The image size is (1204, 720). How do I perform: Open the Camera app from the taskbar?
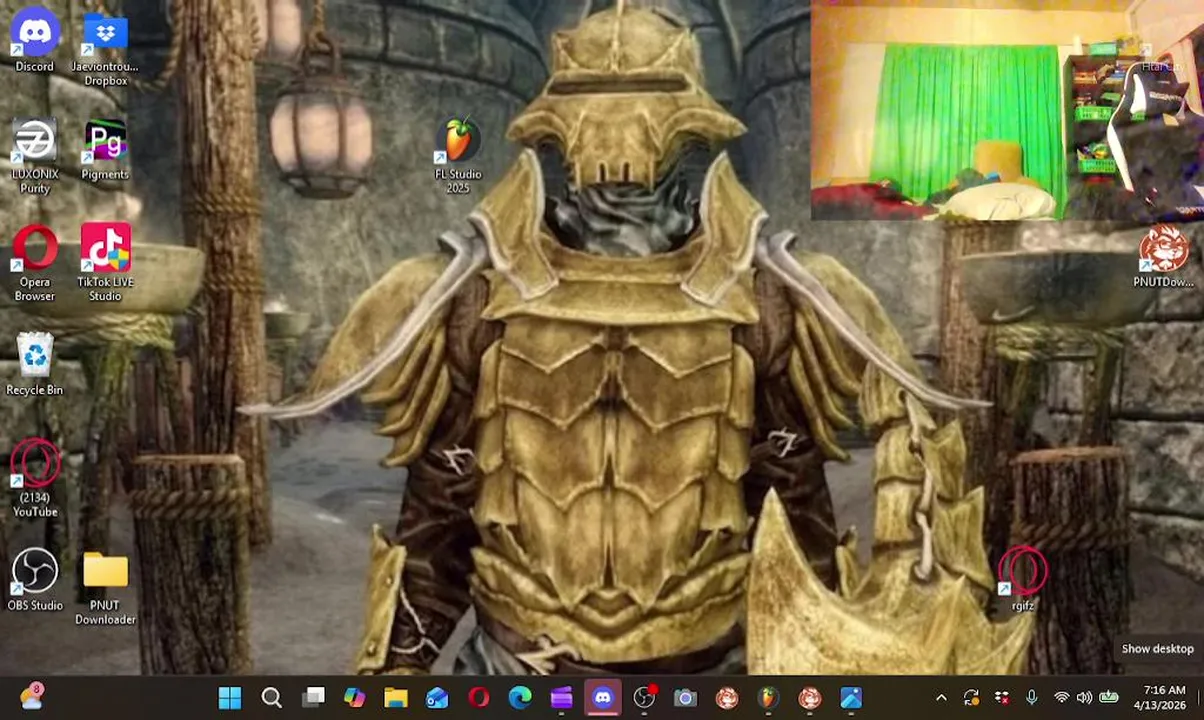[685, 697]
